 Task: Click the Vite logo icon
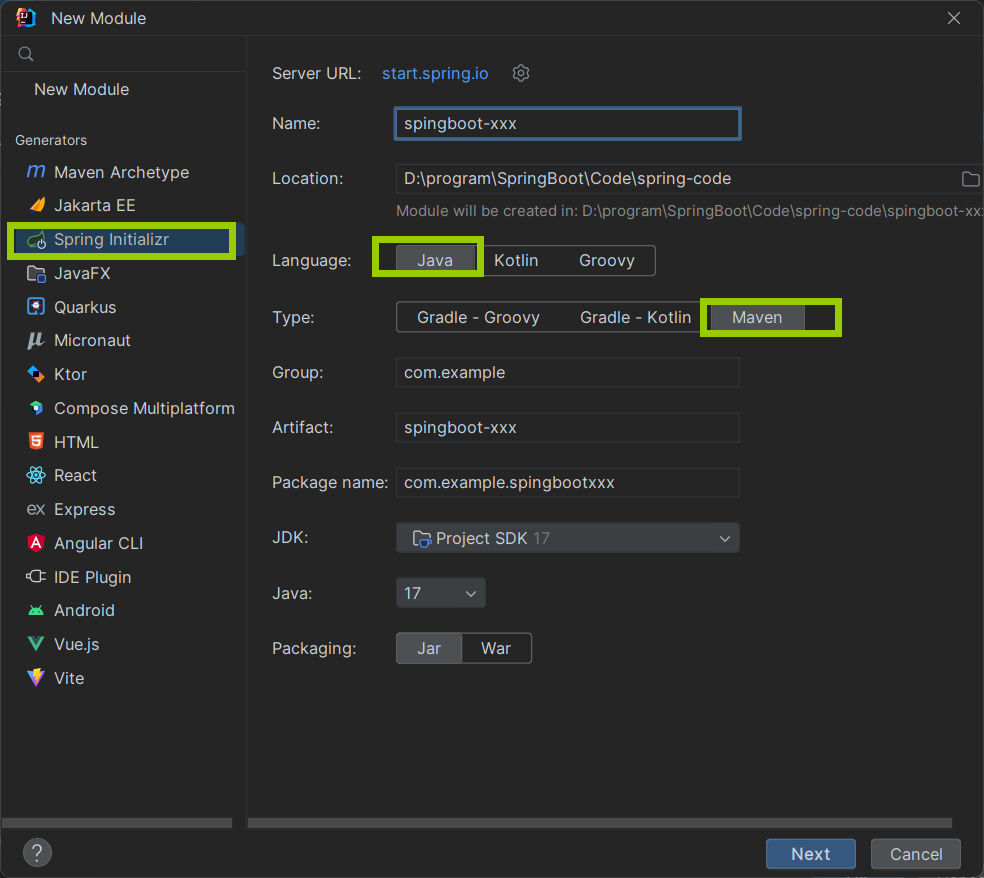pos(36,678)
